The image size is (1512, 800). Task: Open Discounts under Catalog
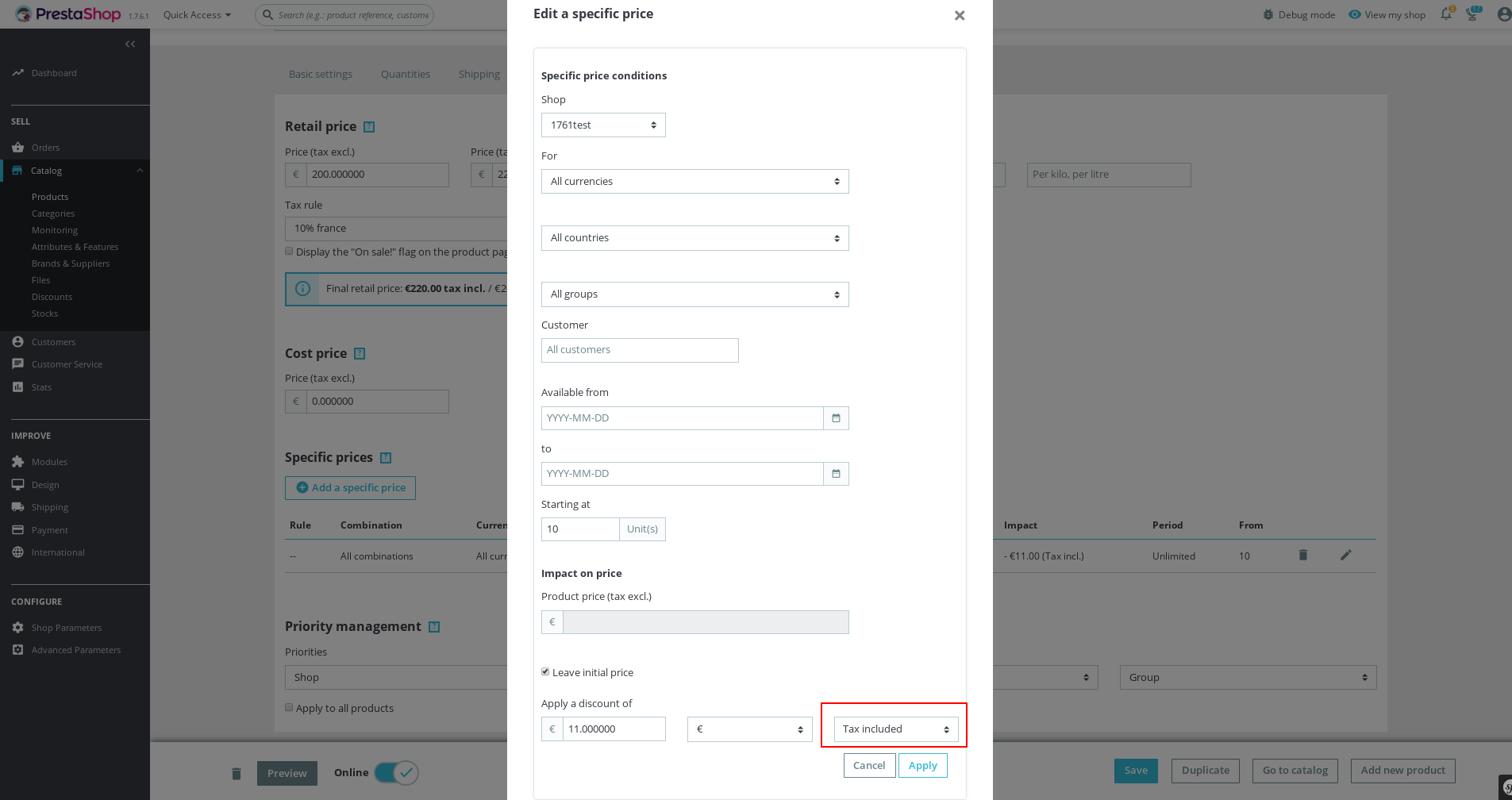coord(52,297)
